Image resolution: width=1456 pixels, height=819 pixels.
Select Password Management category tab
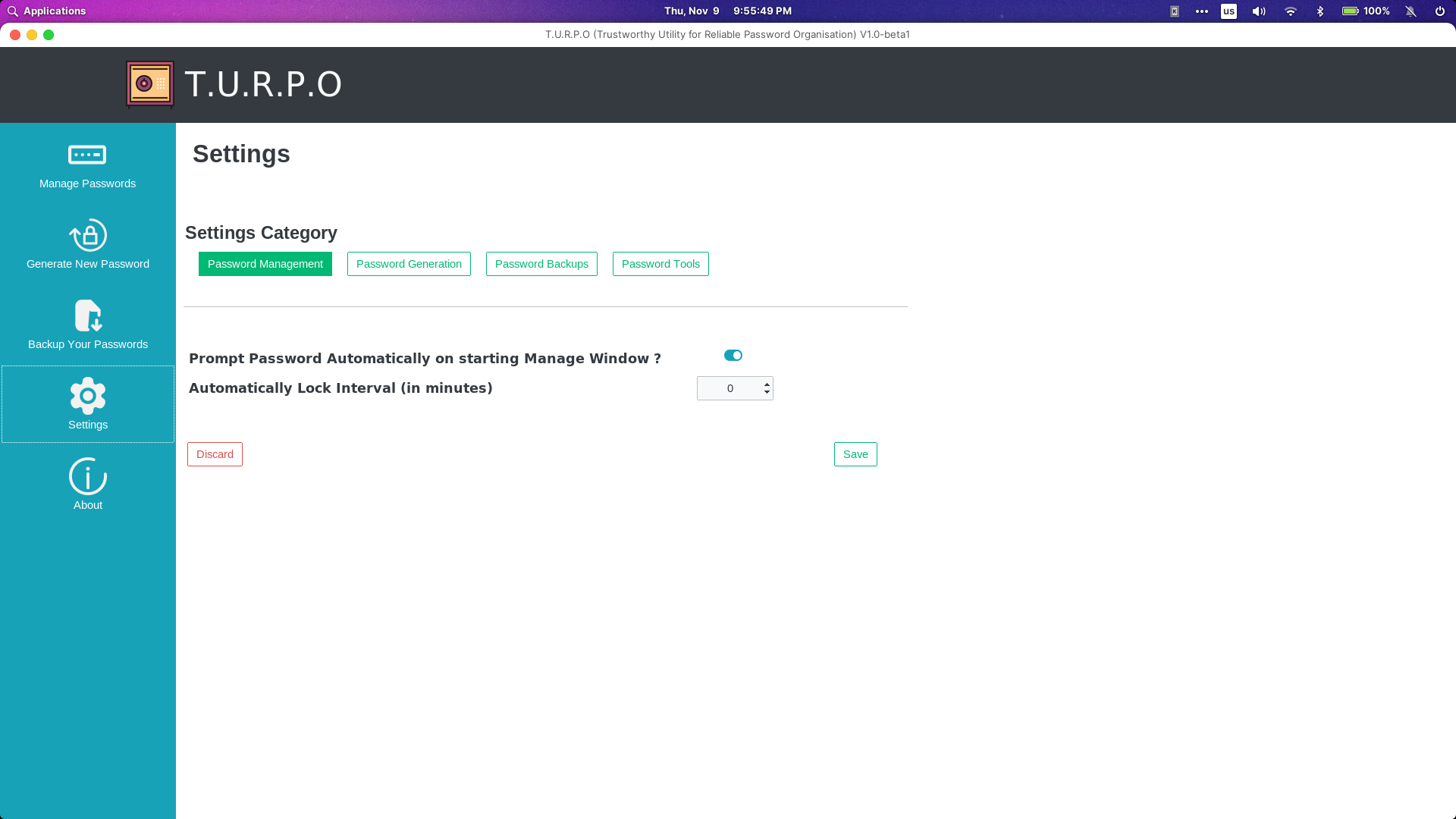point(265,263)
